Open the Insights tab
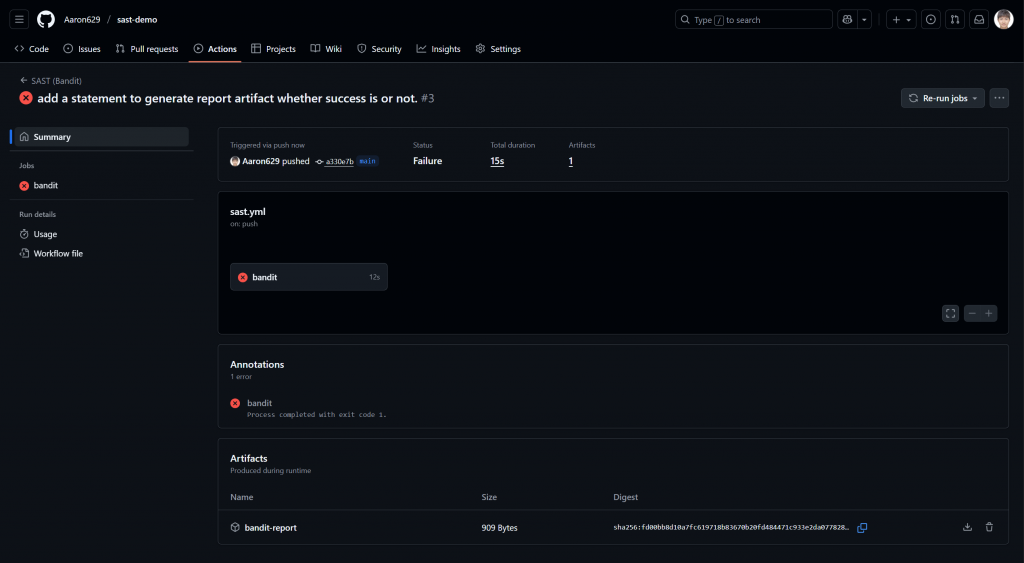The width and height of the screenshot is (1024, 563). [x=438, y=49]
